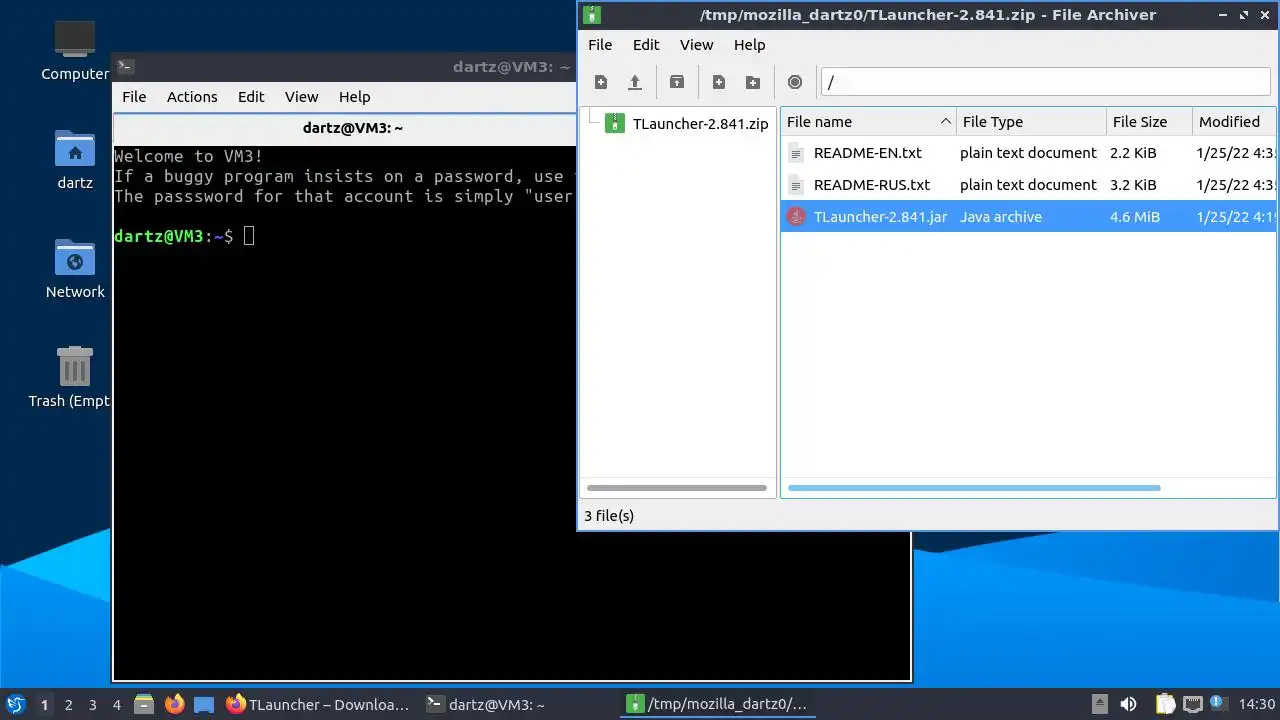Viewport: 1280px width, 720px height.
Task: Open the View menu in File Archiver
Action: tap(697, 45)
